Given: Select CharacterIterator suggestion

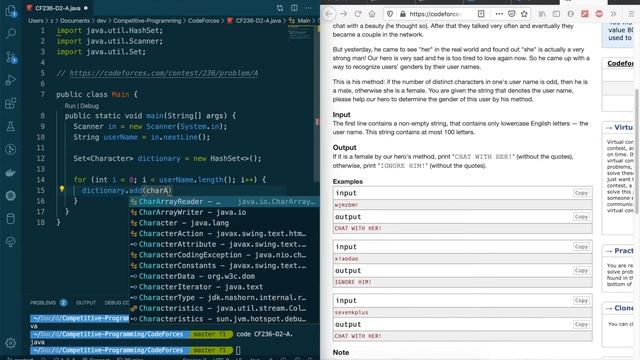Looking at the screenshot, I should pyautogui.click(x=224, y=287).
